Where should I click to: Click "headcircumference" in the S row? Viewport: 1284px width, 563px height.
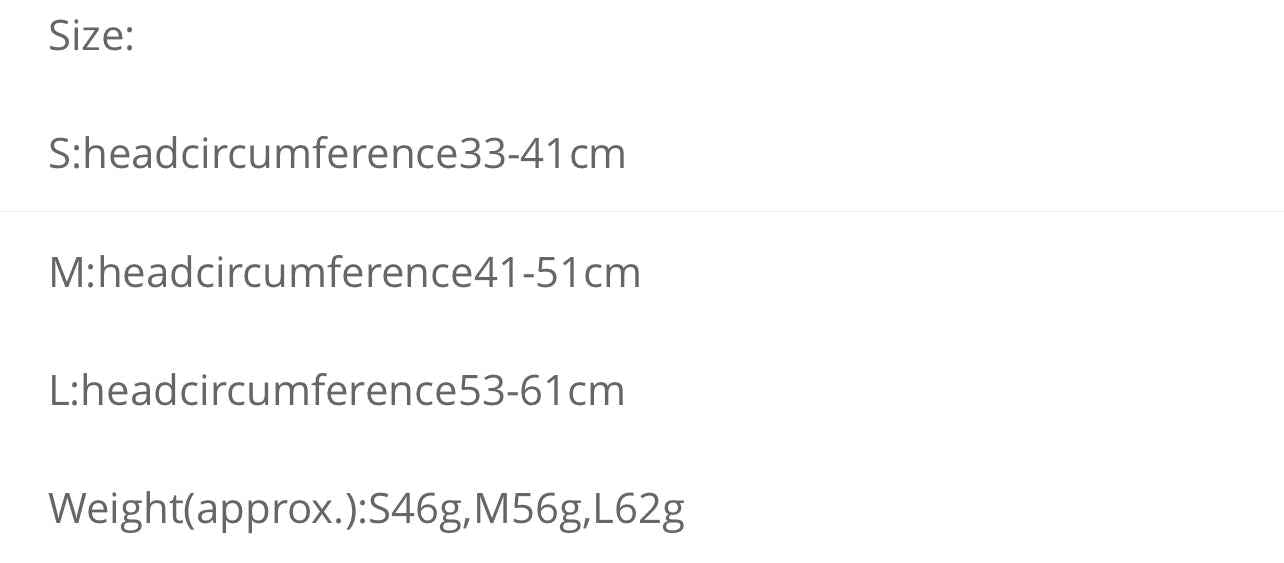point(270,154)
